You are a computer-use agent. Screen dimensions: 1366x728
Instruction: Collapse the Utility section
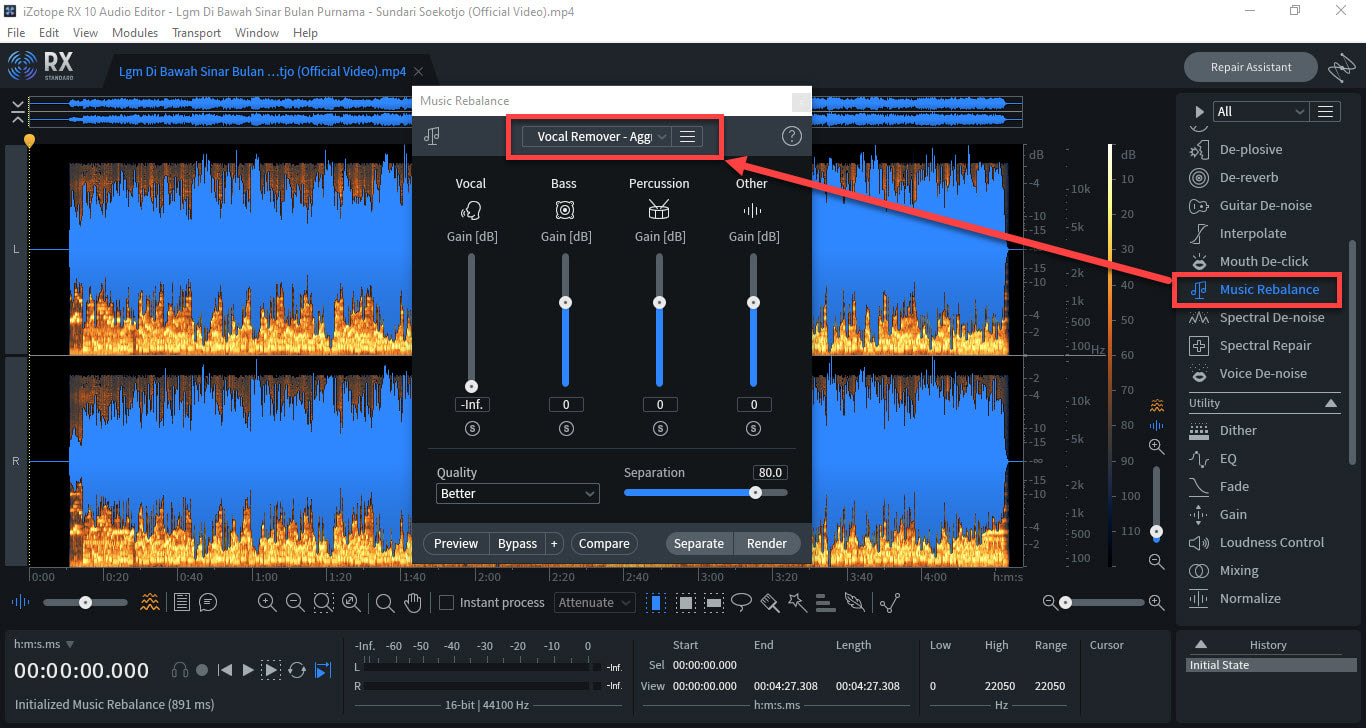1331,403
